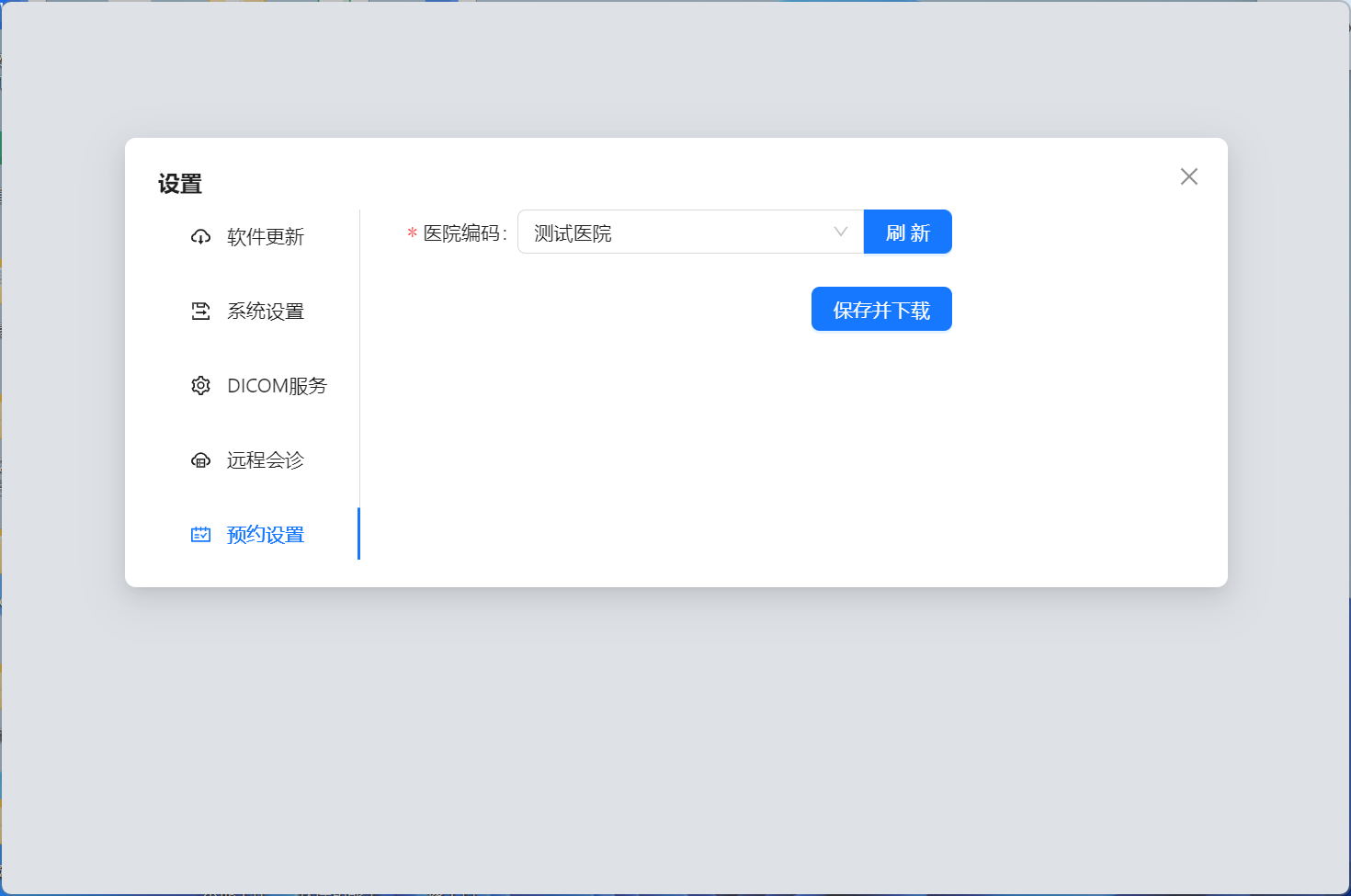Click the 远程会诊 cloud icon
The image size is (1351, 896).
pyautogui.click(x=200, y=460)
